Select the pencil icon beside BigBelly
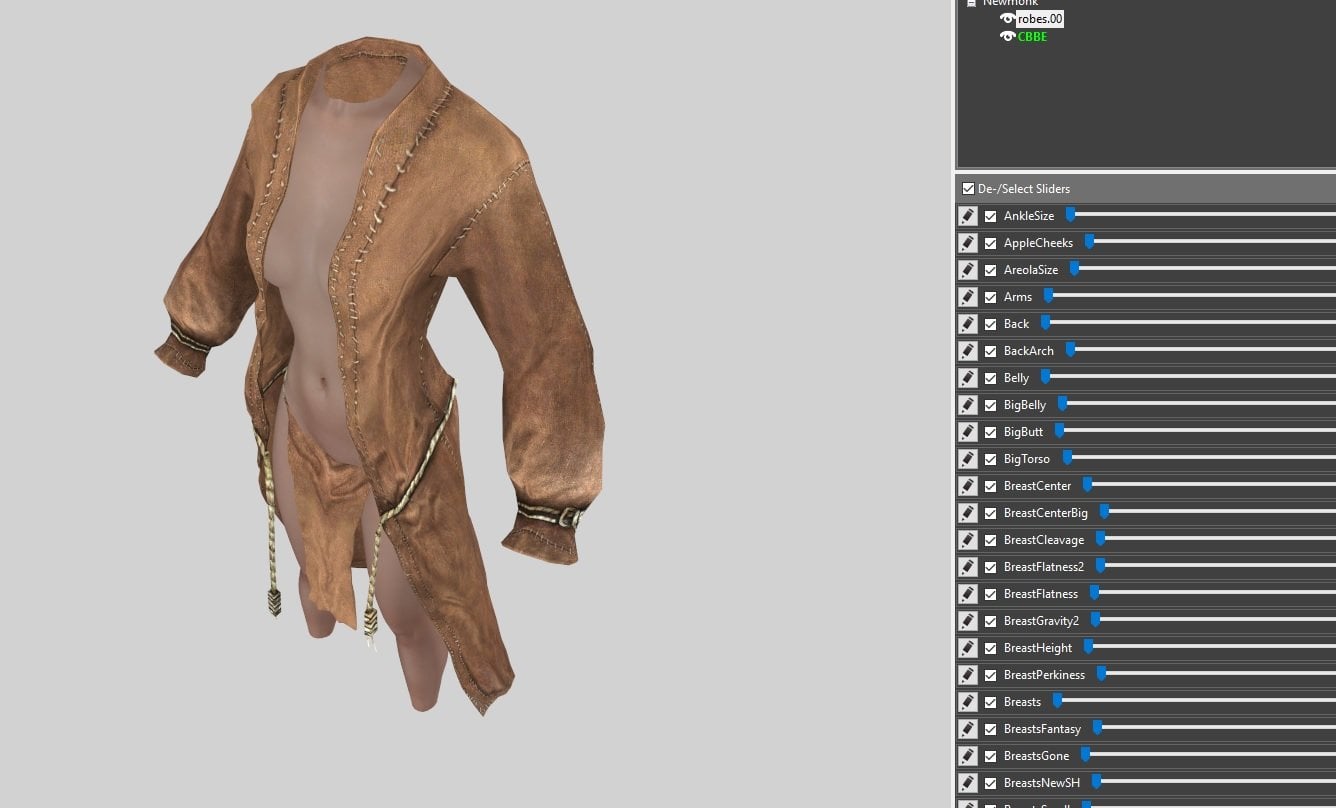This screenshot has width=1336, height=808. [x=967, y=405]
